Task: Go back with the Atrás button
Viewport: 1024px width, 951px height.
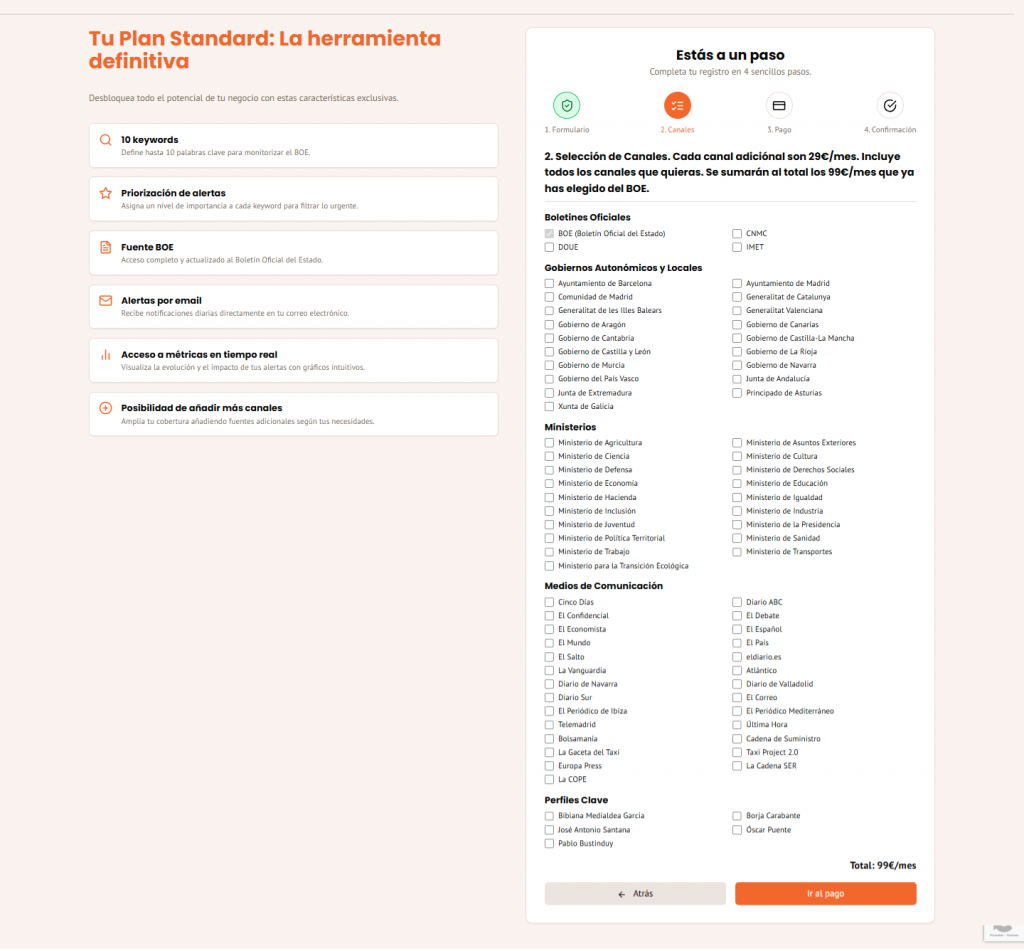Action: pos(635,894)
